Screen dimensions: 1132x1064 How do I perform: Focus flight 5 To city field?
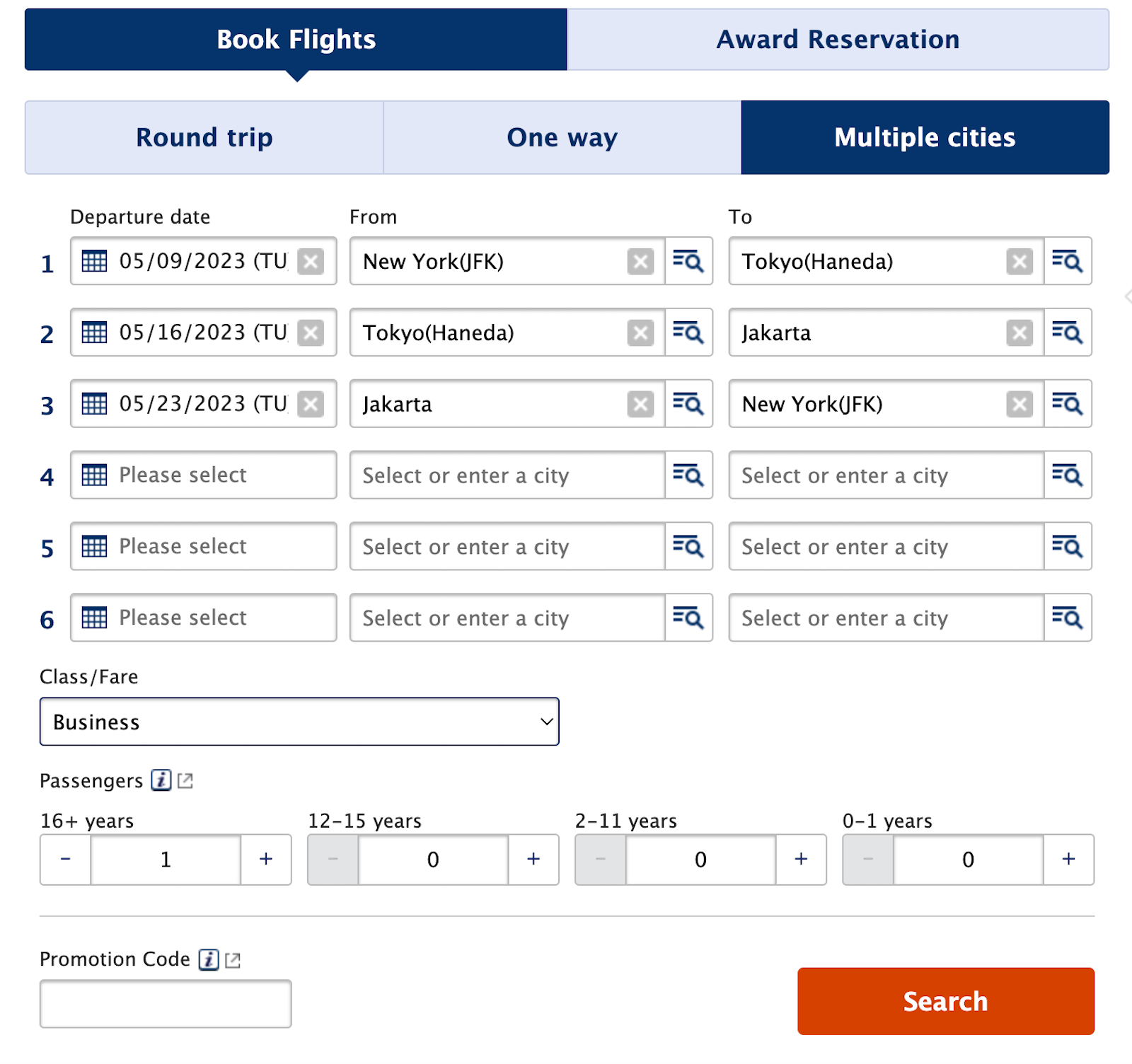(886, 546)
